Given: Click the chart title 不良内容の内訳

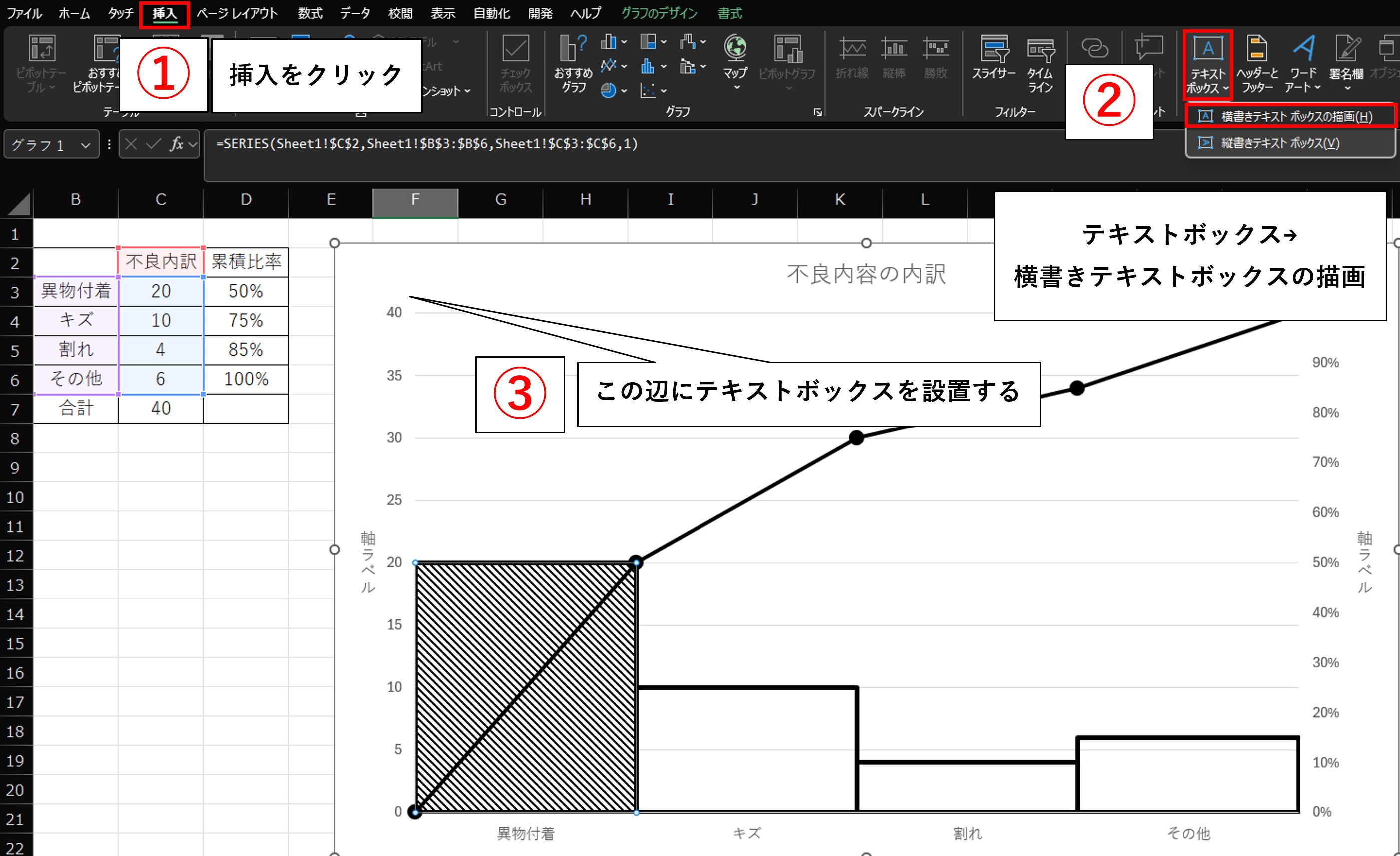Looking at the screenshot, I should [866, 274].
